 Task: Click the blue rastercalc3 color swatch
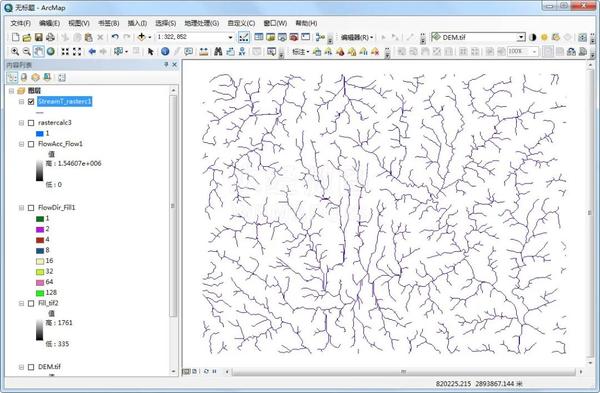pos(39,134)
